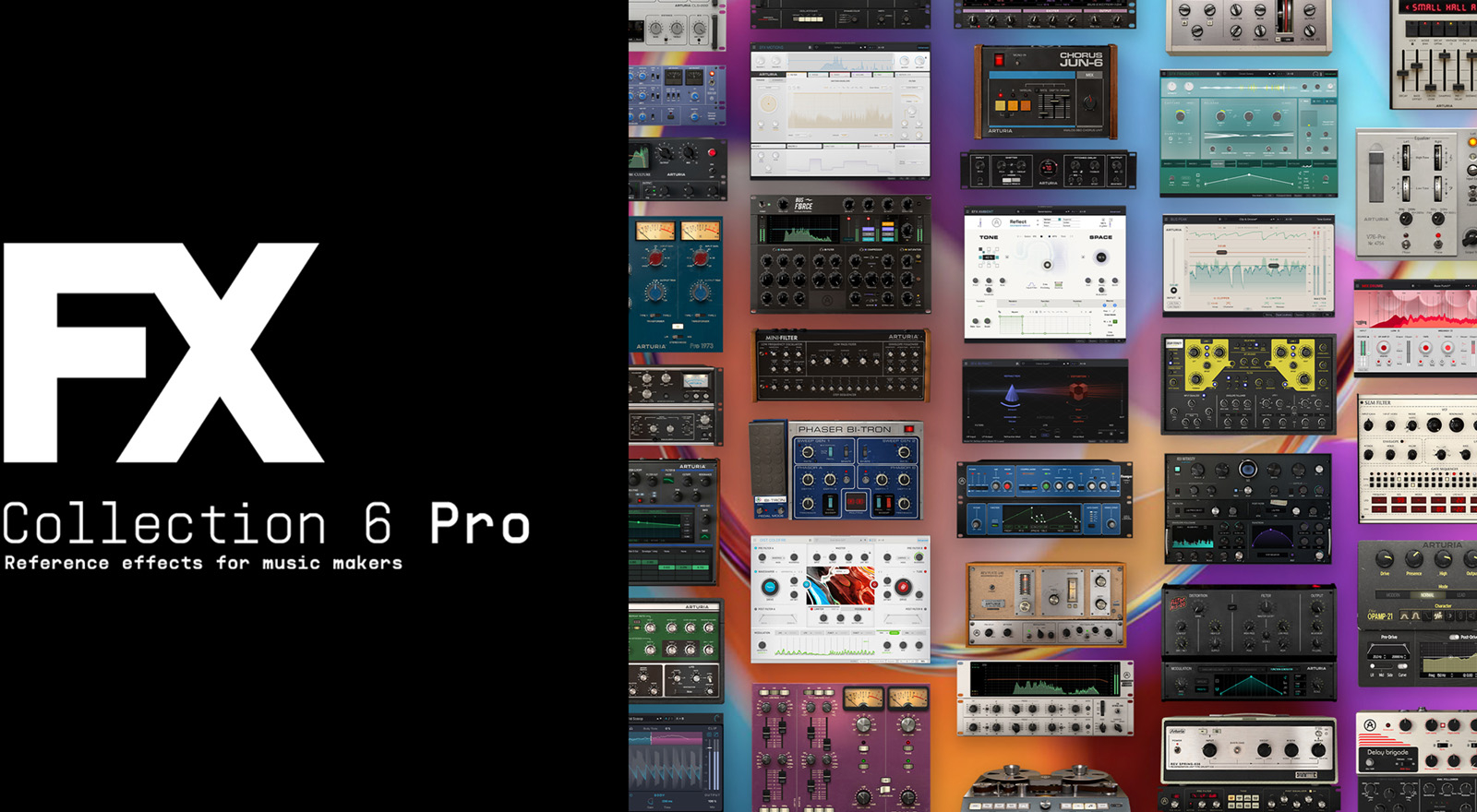The image size is (1477, 812).
Task: Click the tape reel machine at bottom
Action: coord(1046,789)
